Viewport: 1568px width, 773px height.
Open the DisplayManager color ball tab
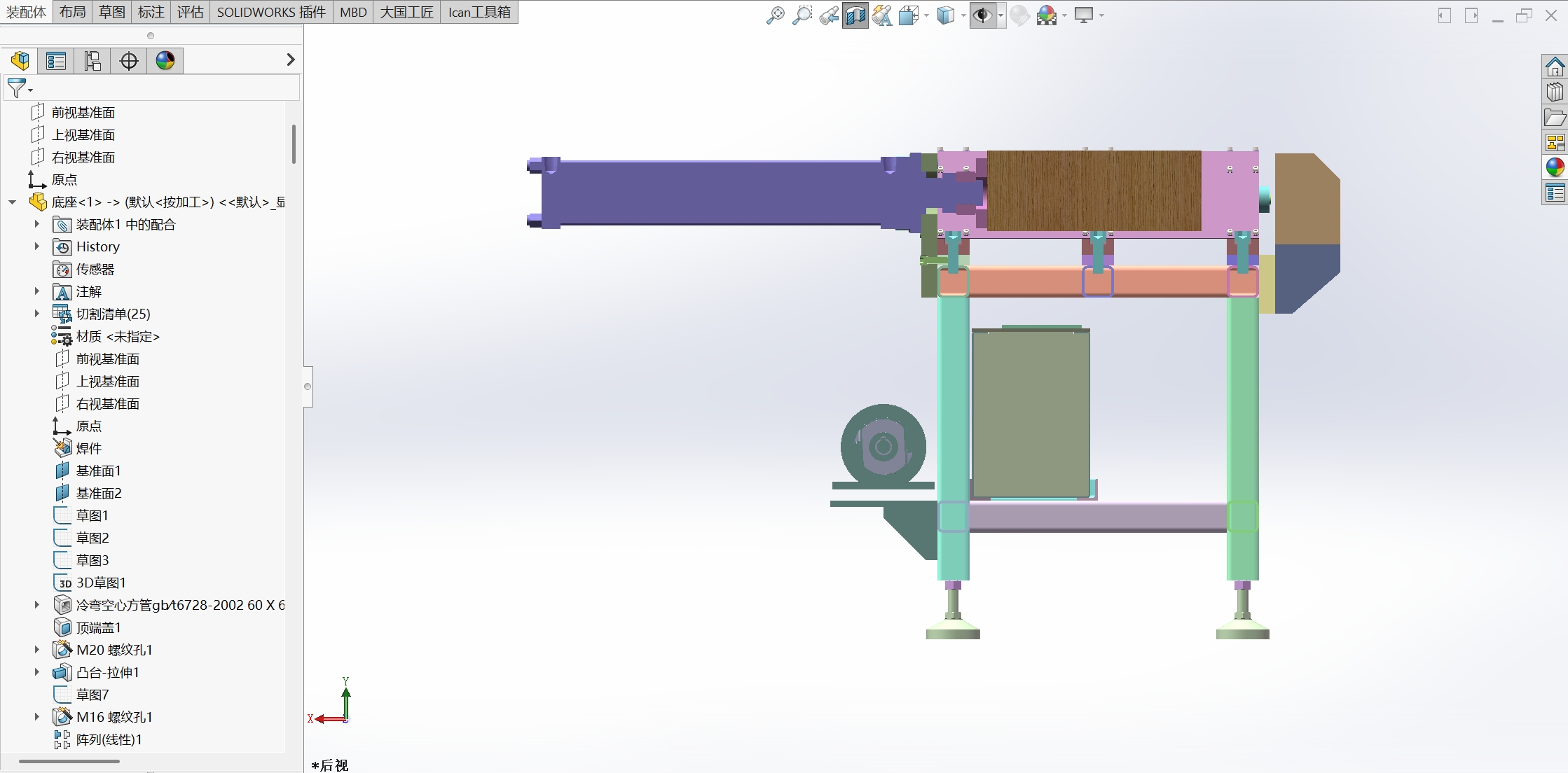point(165,61)
